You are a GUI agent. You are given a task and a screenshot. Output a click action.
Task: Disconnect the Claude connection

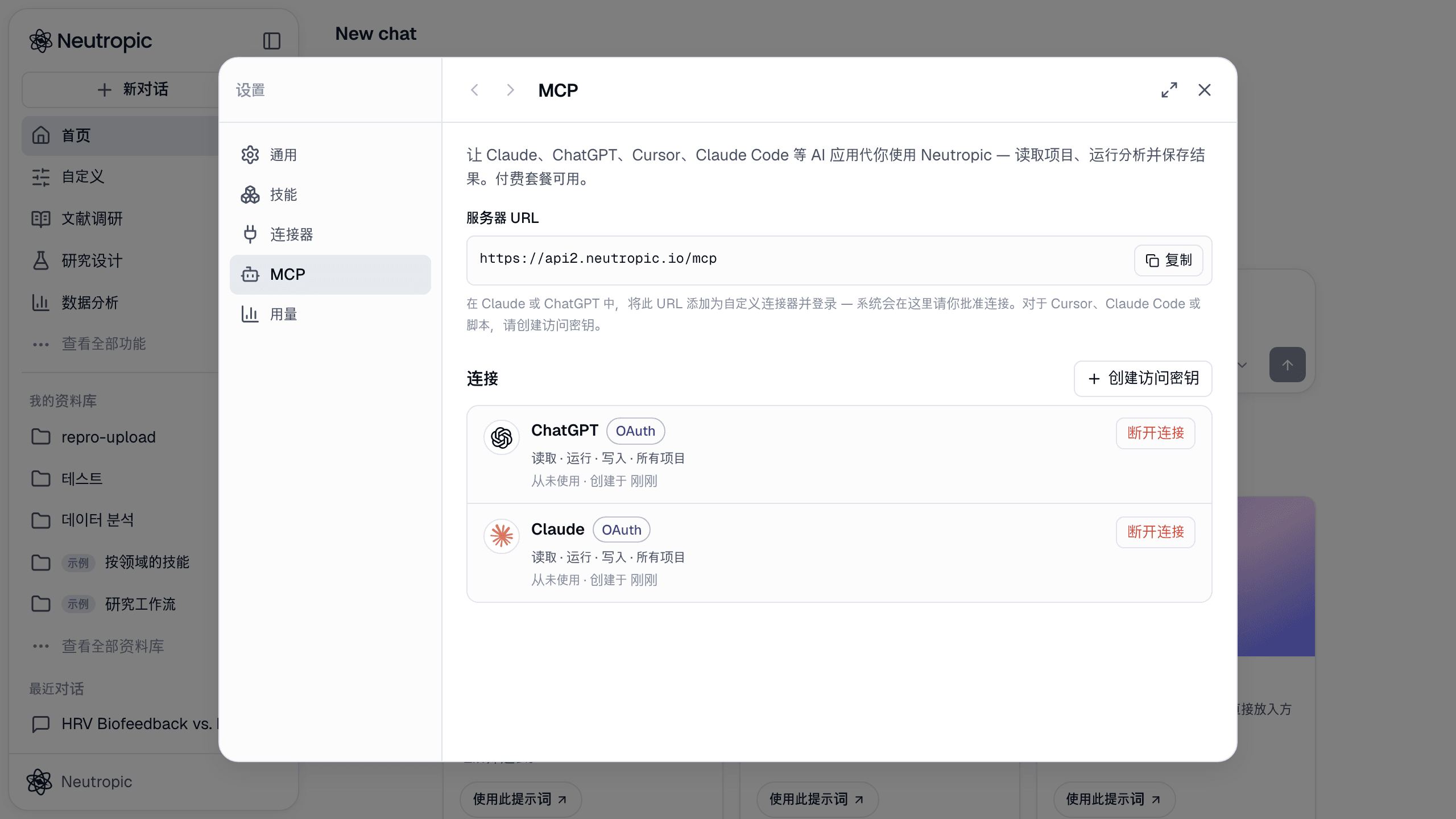click(x=1155, y=532)
